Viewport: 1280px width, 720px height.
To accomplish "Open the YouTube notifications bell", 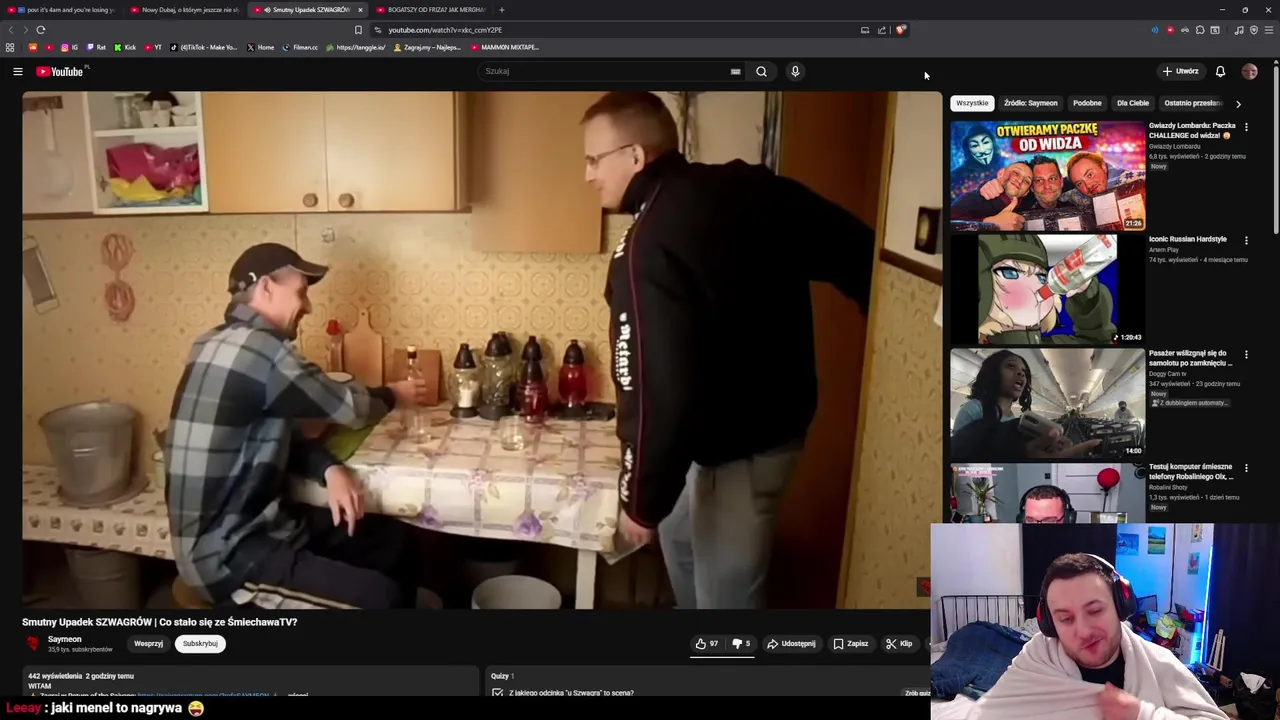I will pyautogui.click(x=1220, y=71).
